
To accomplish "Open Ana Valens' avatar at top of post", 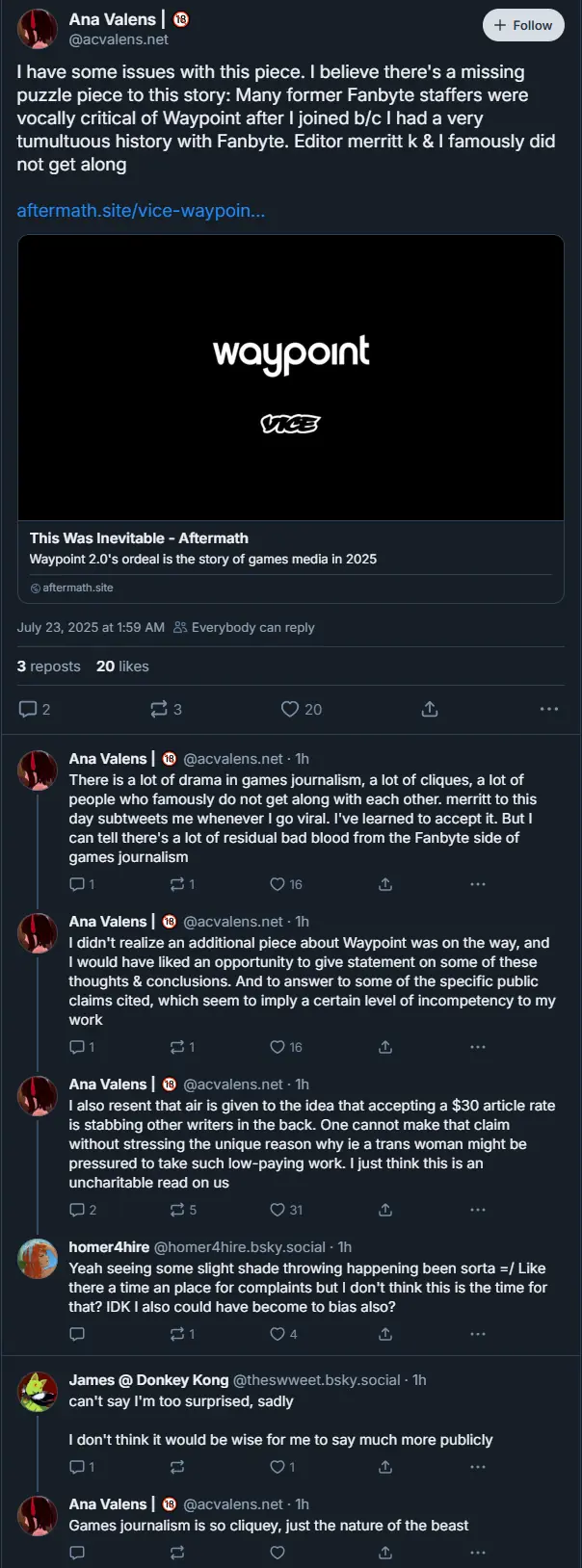I will (x=38, y=30).
